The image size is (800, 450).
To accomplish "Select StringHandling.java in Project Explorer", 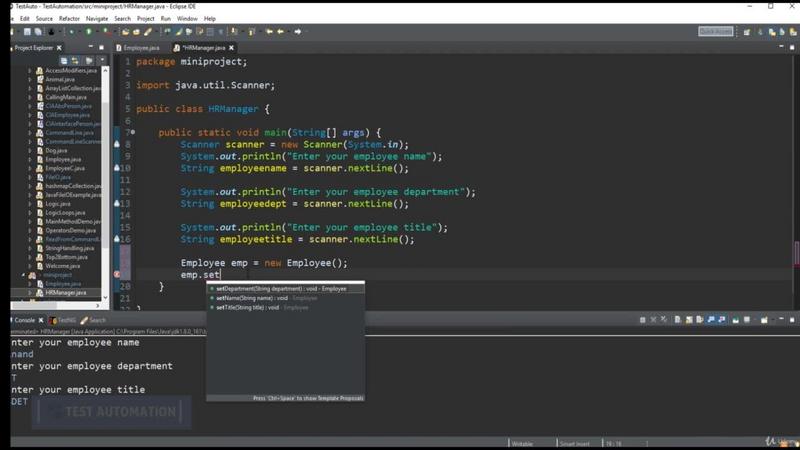I will coord(69,248).
